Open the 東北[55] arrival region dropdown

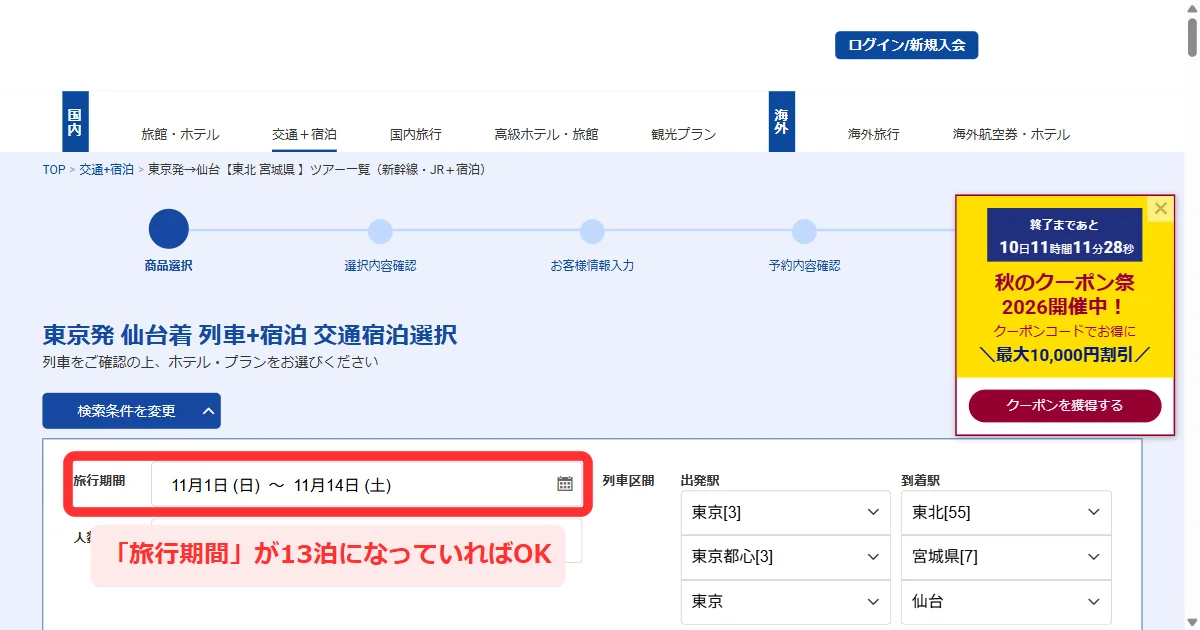[x=1006, y=513]
